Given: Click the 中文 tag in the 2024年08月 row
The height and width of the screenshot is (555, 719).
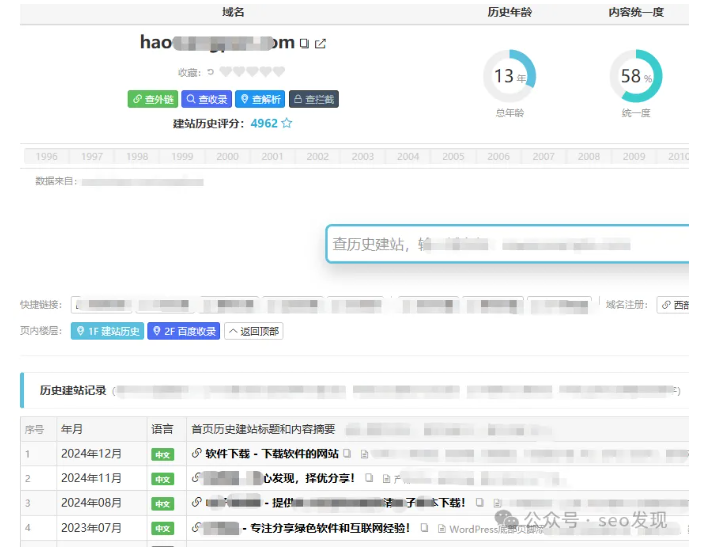Looking at the screenshot, I should tap(163, 504).
